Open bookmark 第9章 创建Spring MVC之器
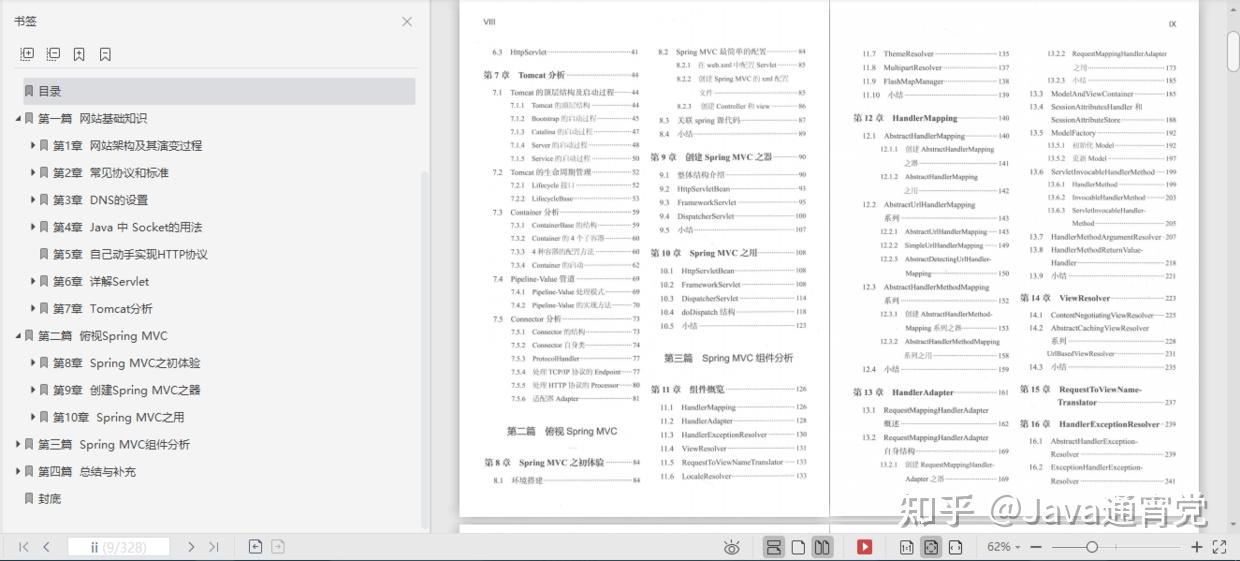Viewport: 1240px width, 561px height. [127, 390]
